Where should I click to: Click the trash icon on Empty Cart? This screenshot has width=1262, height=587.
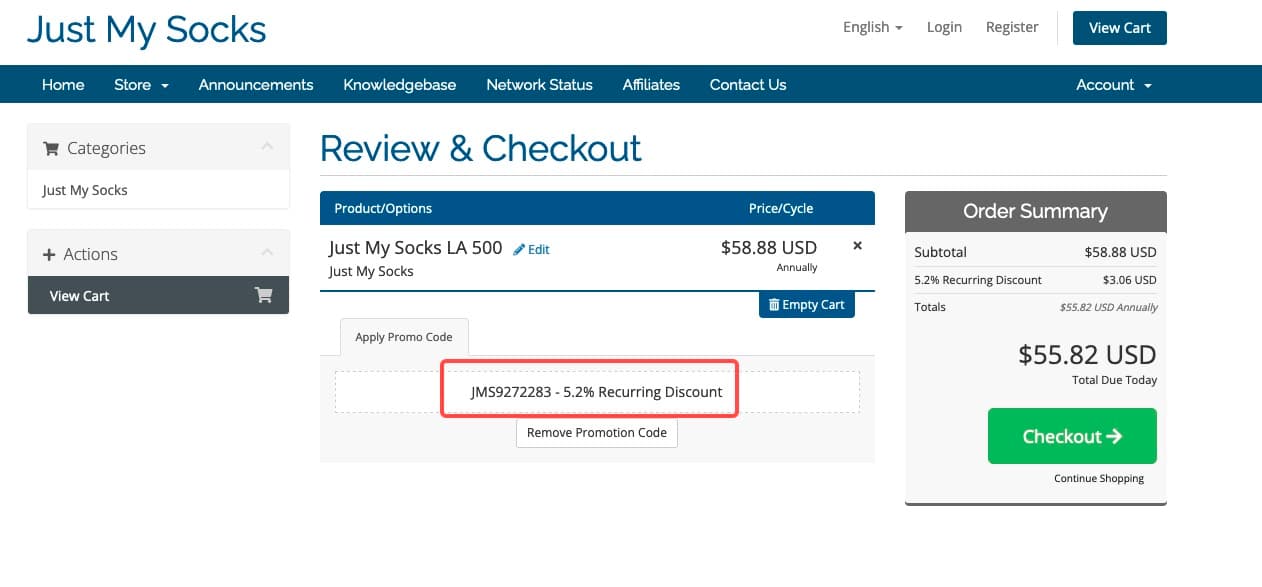click(x=774, y=304)
